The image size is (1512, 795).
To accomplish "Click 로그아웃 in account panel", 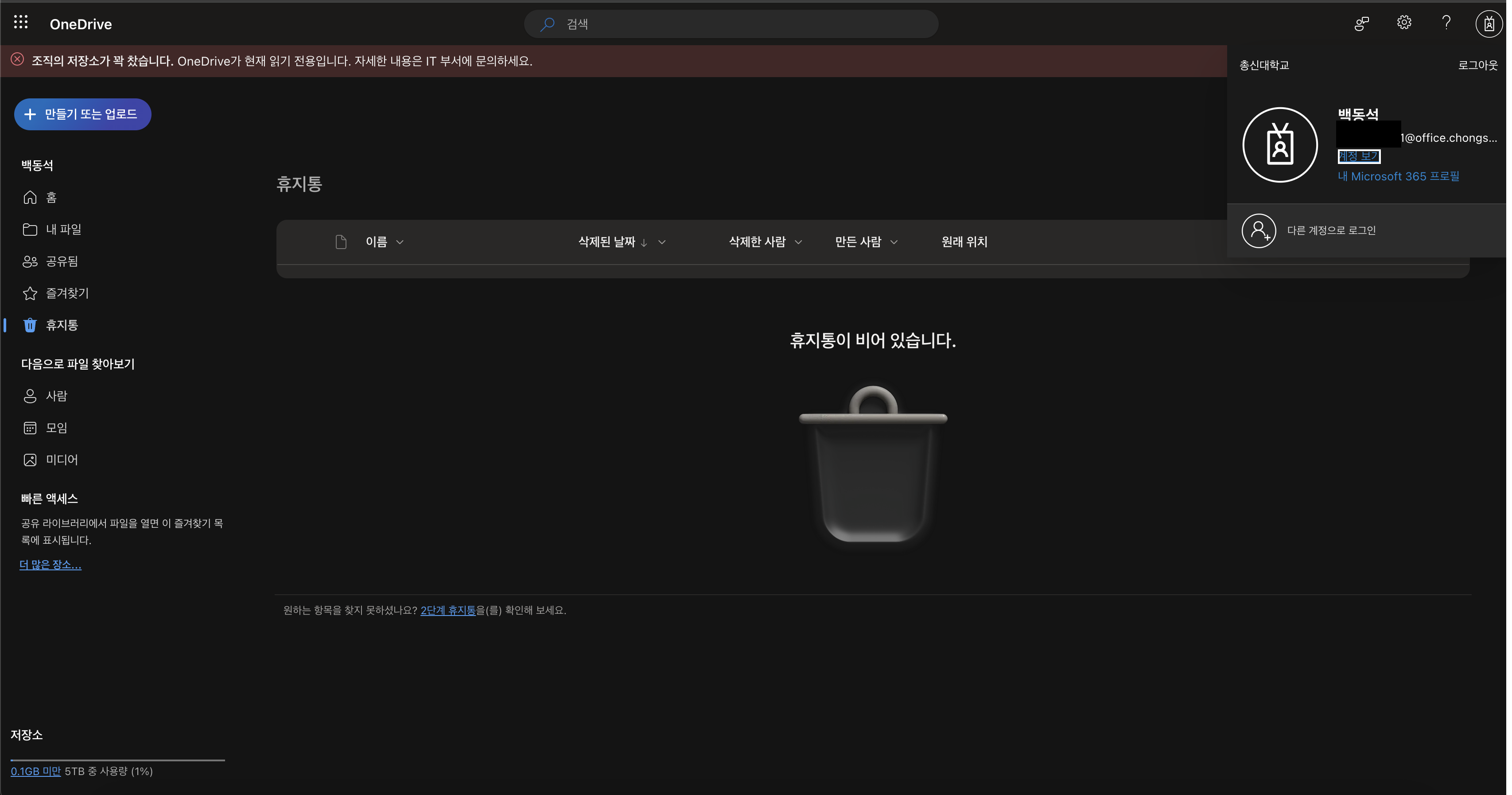I will pos(1477,65).
